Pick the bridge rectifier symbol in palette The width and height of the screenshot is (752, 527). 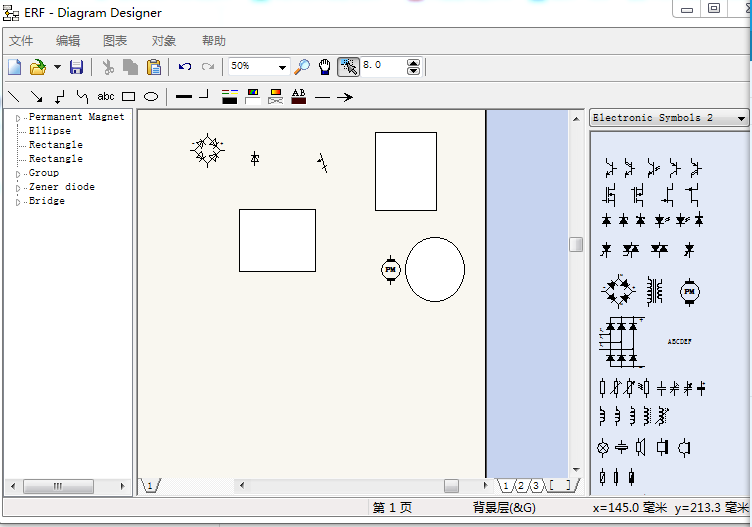pos(618,291)
